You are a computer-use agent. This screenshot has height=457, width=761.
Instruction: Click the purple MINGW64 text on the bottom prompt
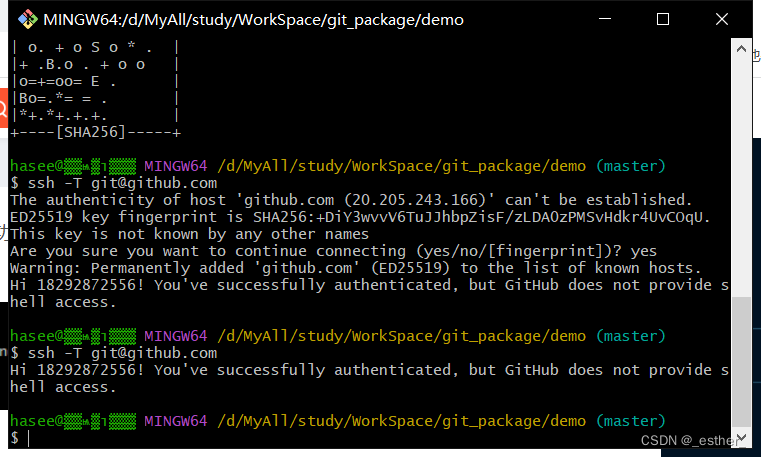pos(176,421)
